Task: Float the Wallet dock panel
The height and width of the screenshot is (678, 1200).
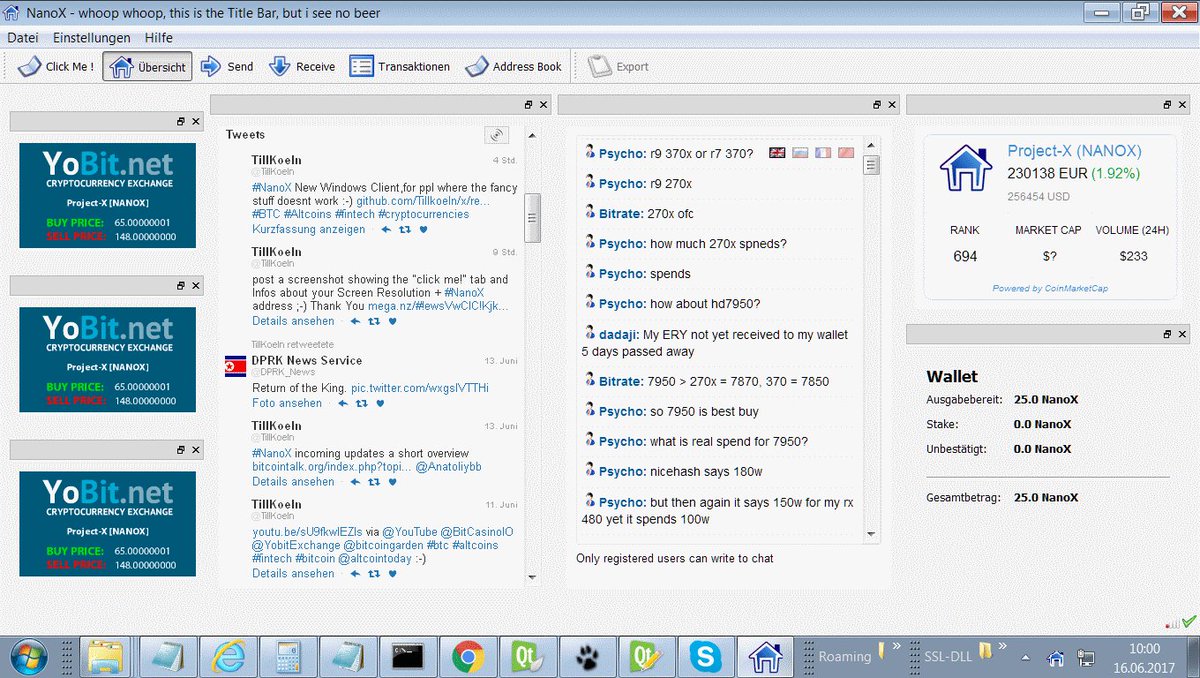Action: click(1167, 334)
